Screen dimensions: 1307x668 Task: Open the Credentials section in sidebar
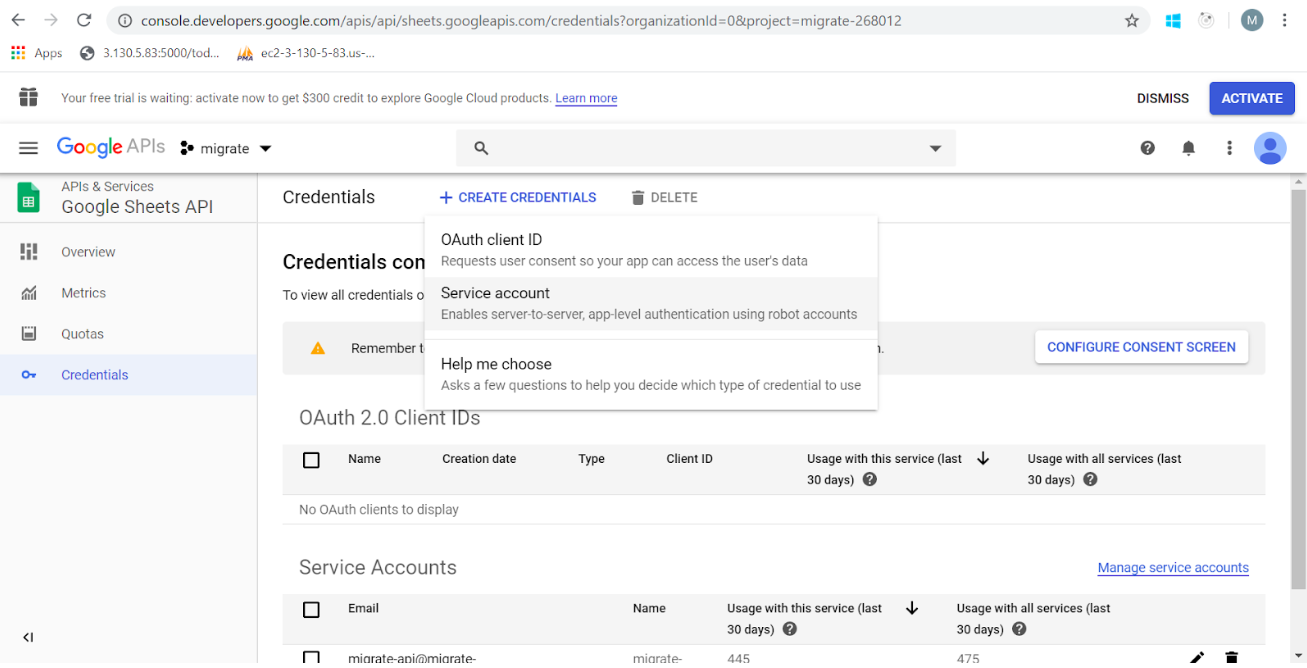point(95,374)
